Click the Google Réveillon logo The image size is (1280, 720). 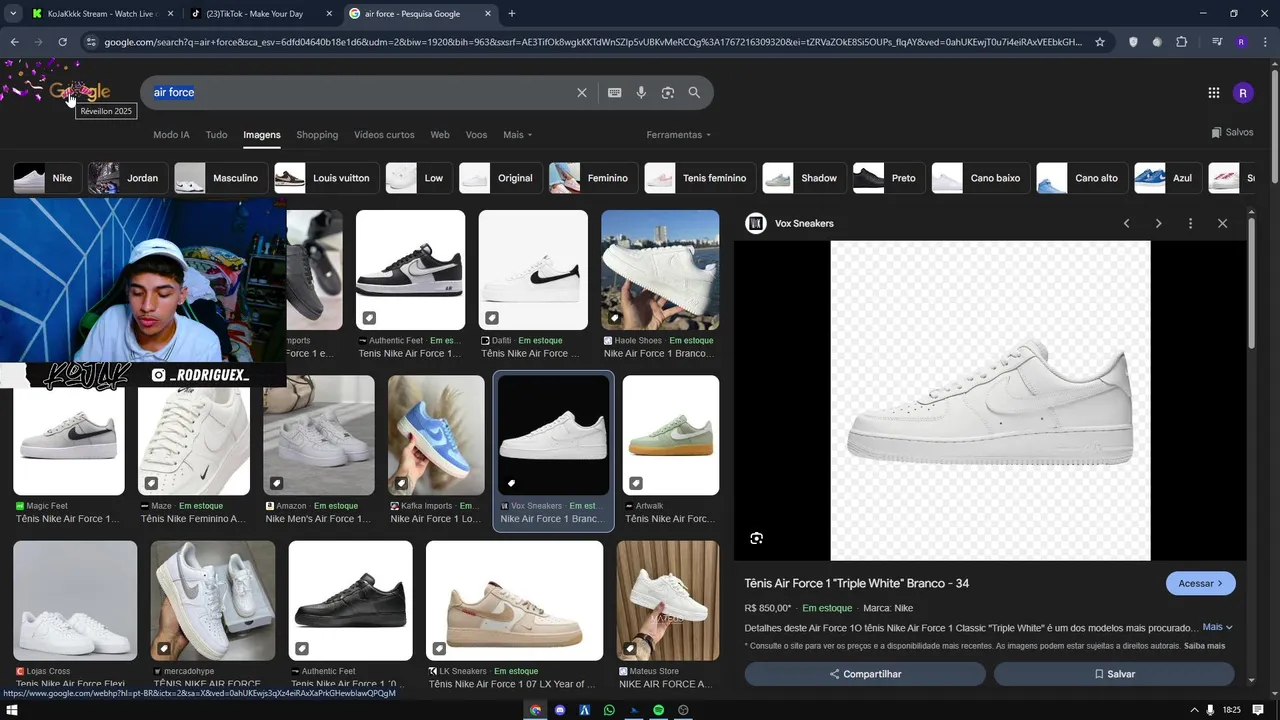point(80,92)
